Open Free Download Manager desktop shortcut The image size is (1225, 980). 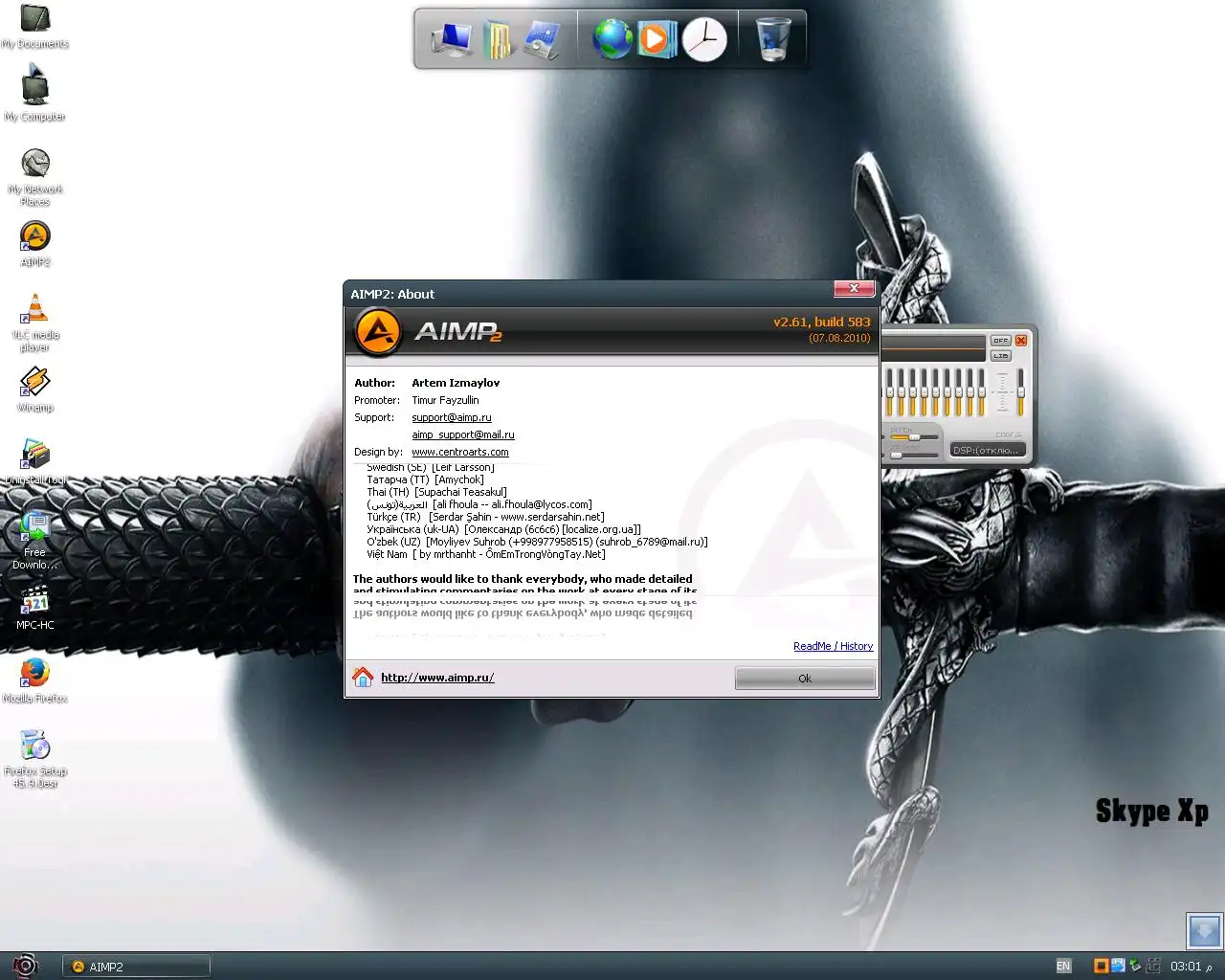click(x=35, y=541)
